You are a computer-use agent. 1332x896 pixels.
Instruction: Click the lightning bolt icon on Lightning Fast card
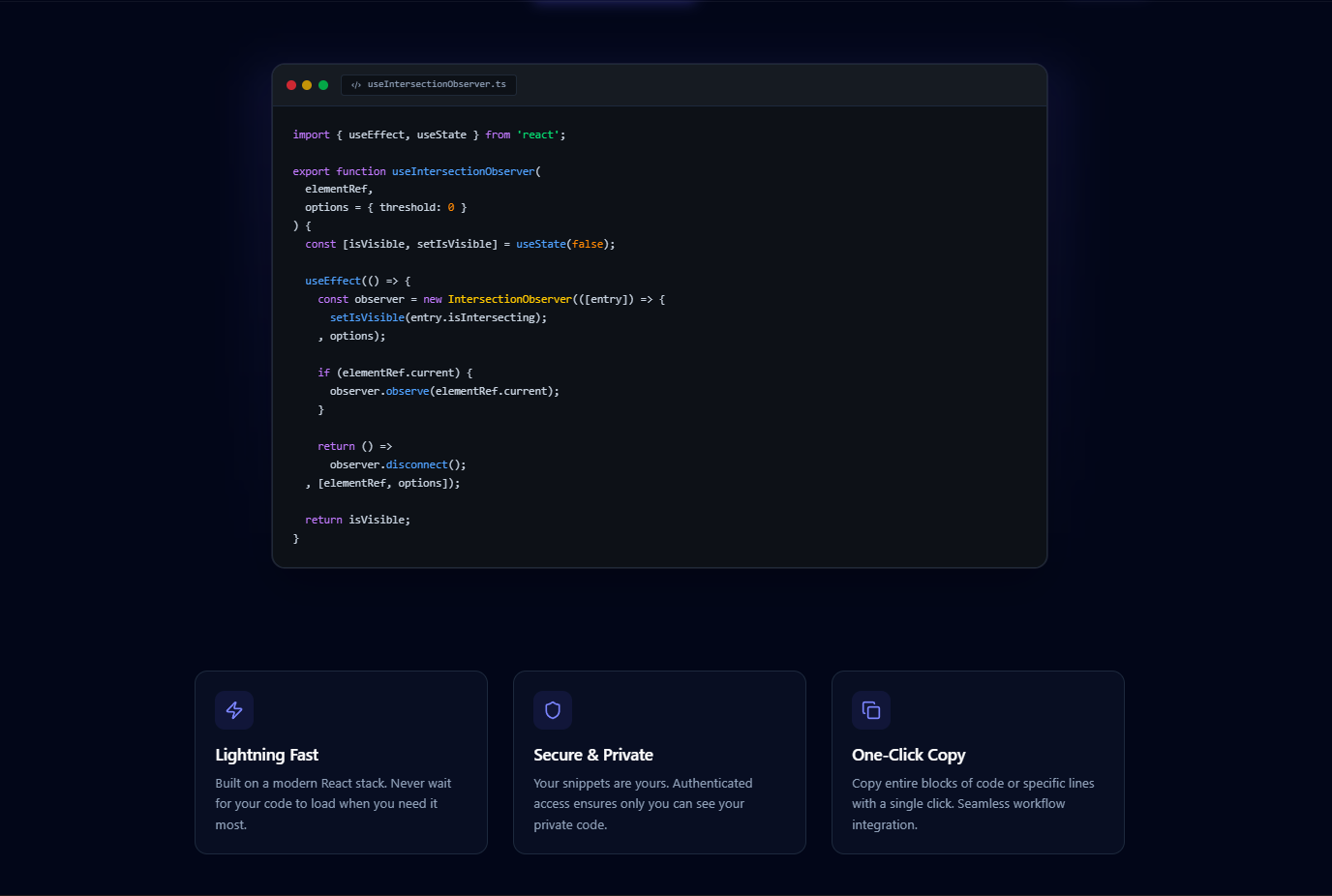[234, 710]
